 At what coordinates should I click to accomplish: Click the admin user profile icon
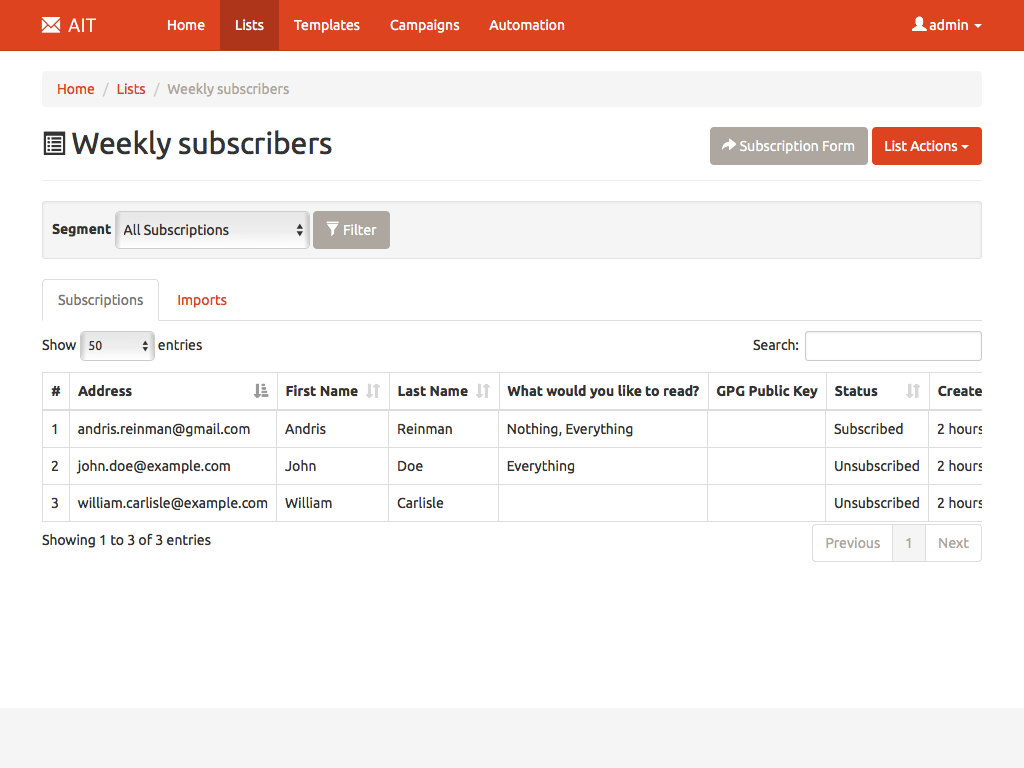(919, 24)
